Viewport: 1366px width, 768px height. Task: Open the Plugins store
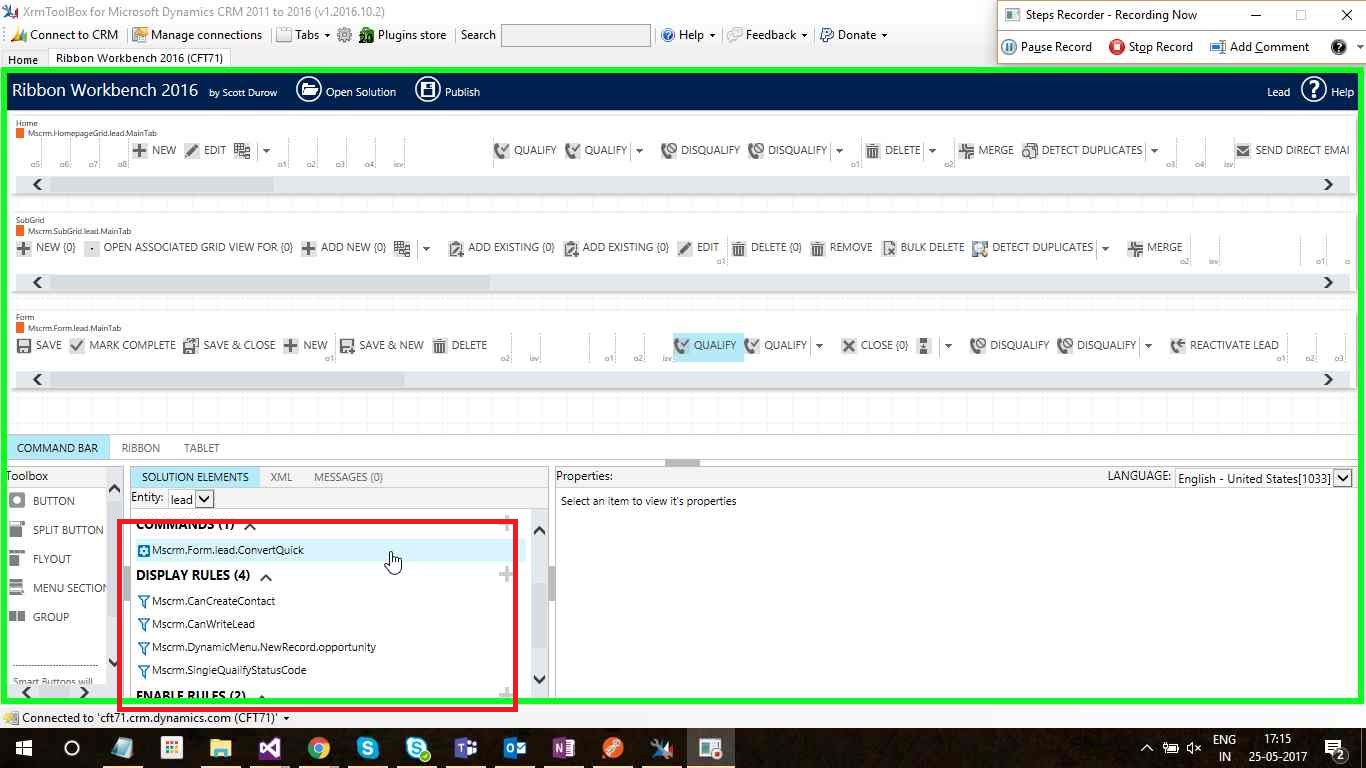pyautogui.click(x=402, y=35)
